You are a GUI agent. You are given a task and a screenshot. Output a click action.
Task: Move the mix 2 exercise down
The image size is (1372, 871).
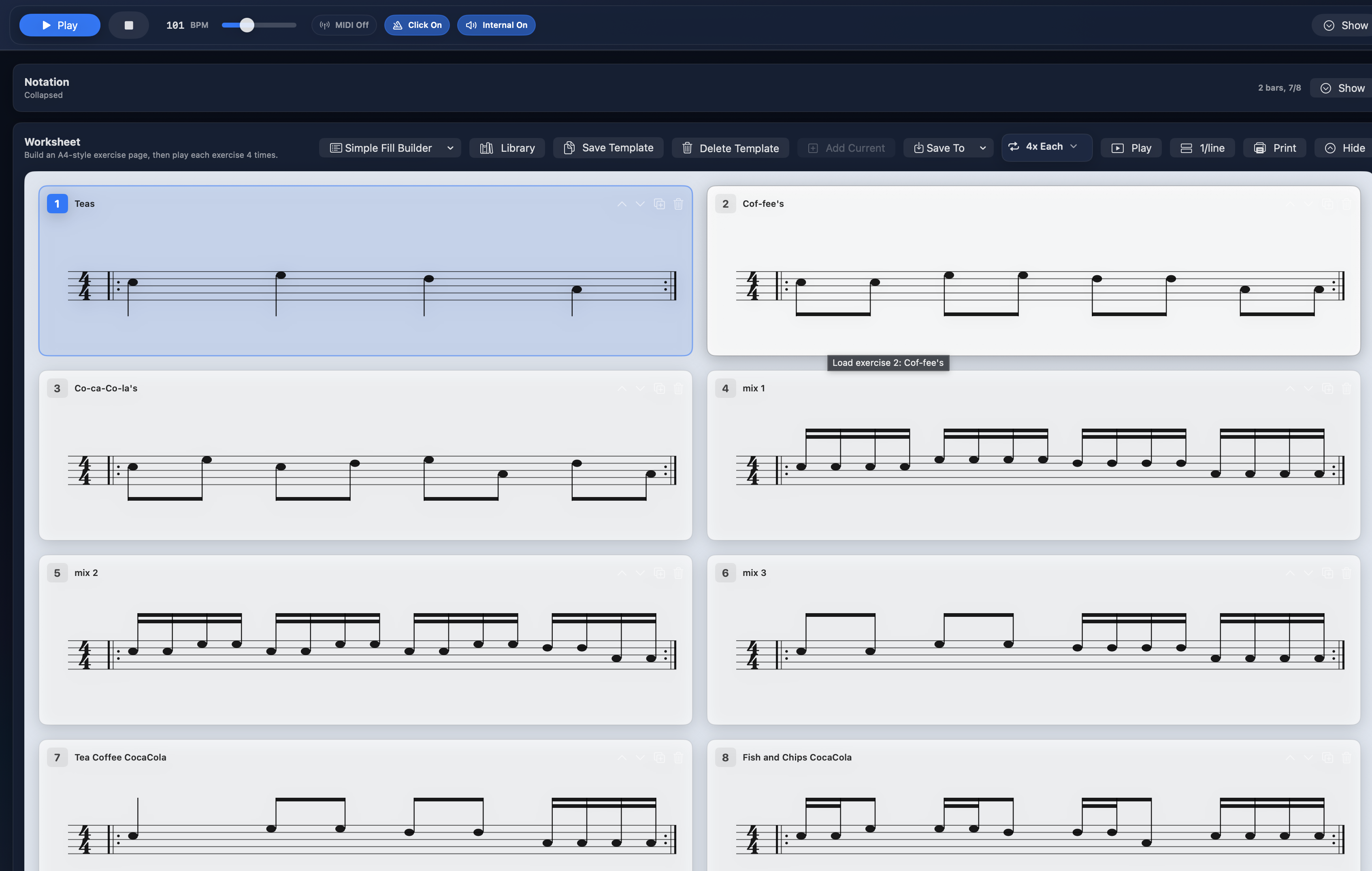(640, 573)
